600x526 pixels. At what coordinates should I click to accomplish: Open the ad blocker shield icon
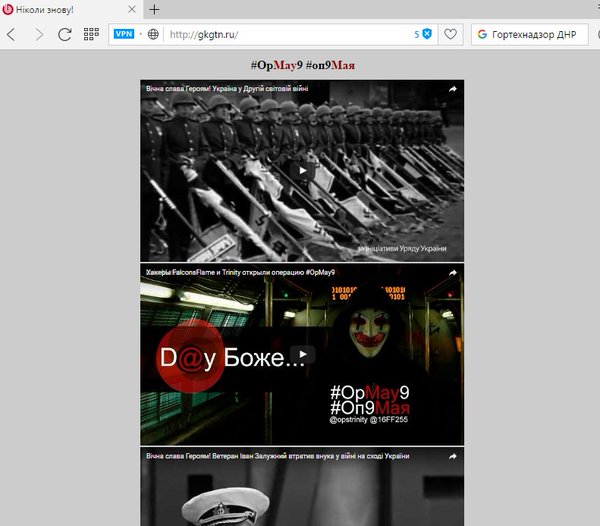pyautogui.click(x=427, y=34)
